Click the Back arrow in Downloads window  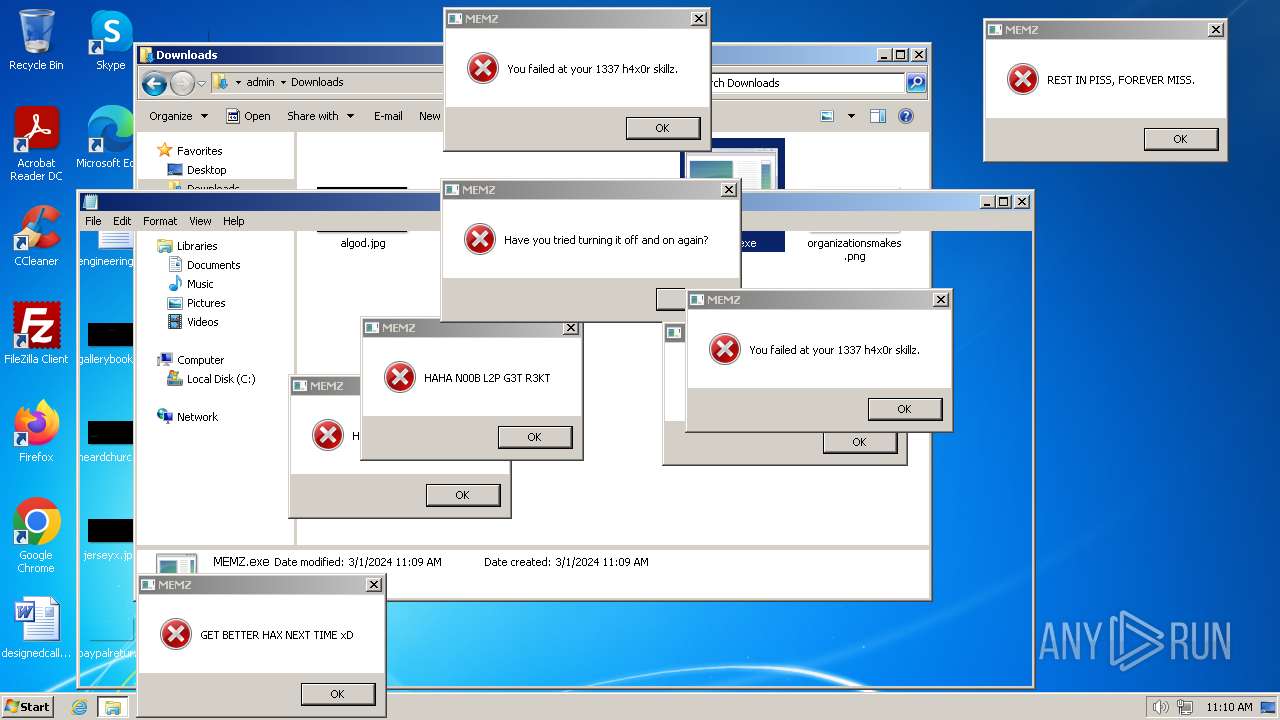point(154,83)
